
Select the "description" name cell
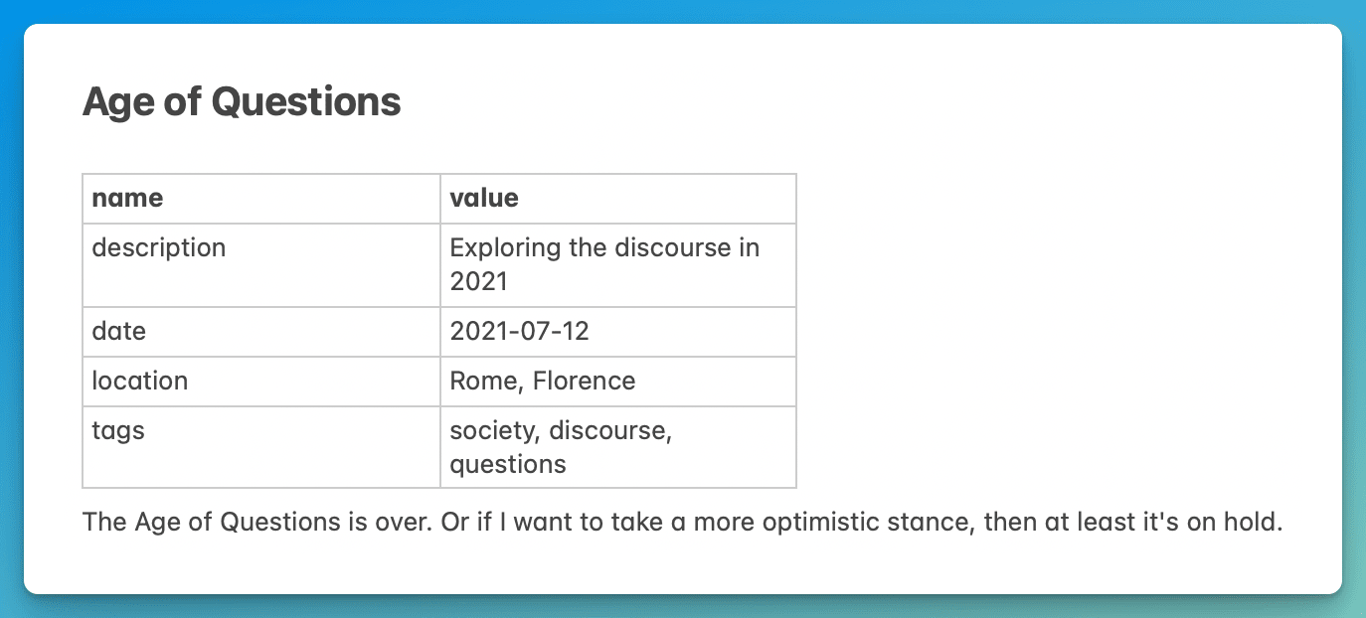(x=159, y=247)
